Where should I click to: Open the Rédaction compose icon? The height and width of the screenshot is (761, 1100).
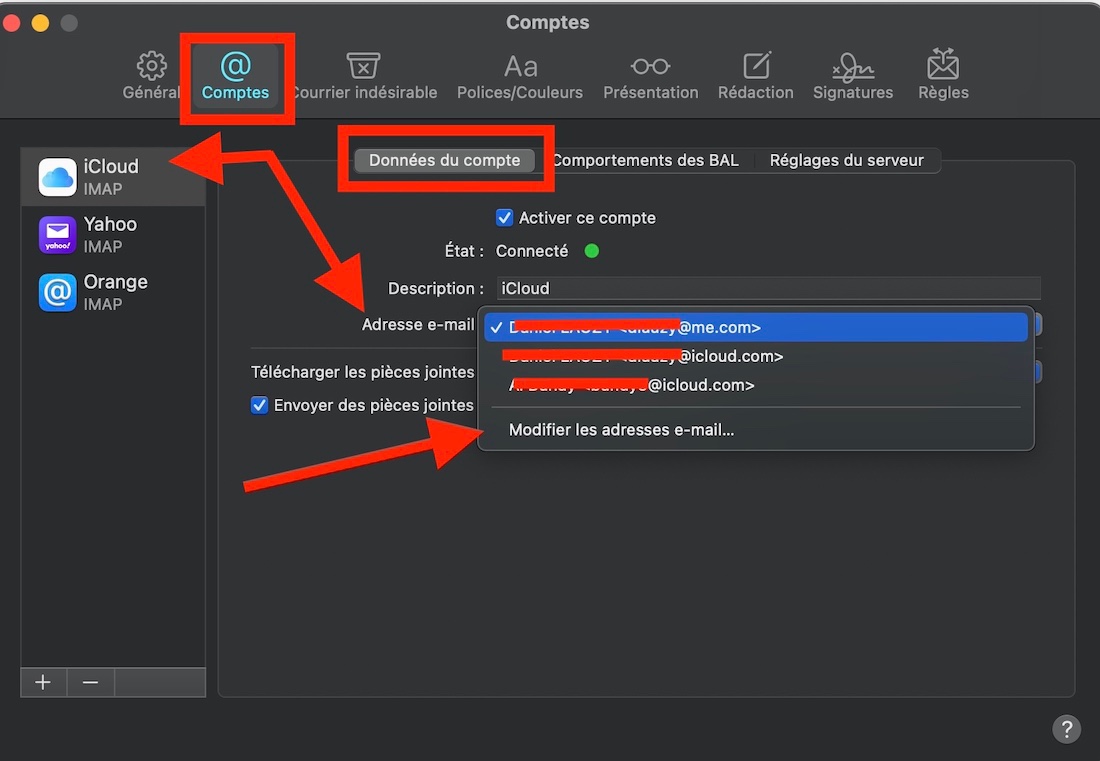[756, 67]
